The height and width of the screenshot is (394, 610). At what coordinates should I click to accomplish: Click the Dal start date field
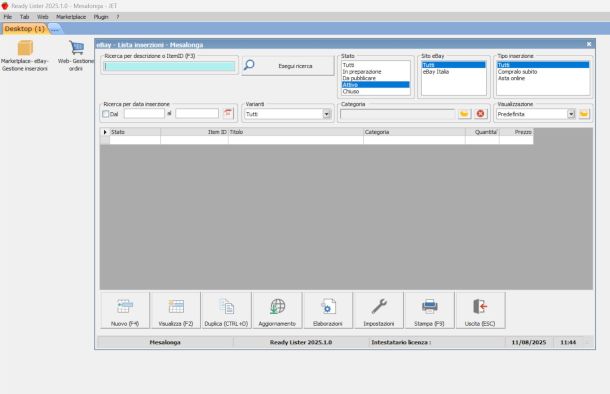point(144,114)
